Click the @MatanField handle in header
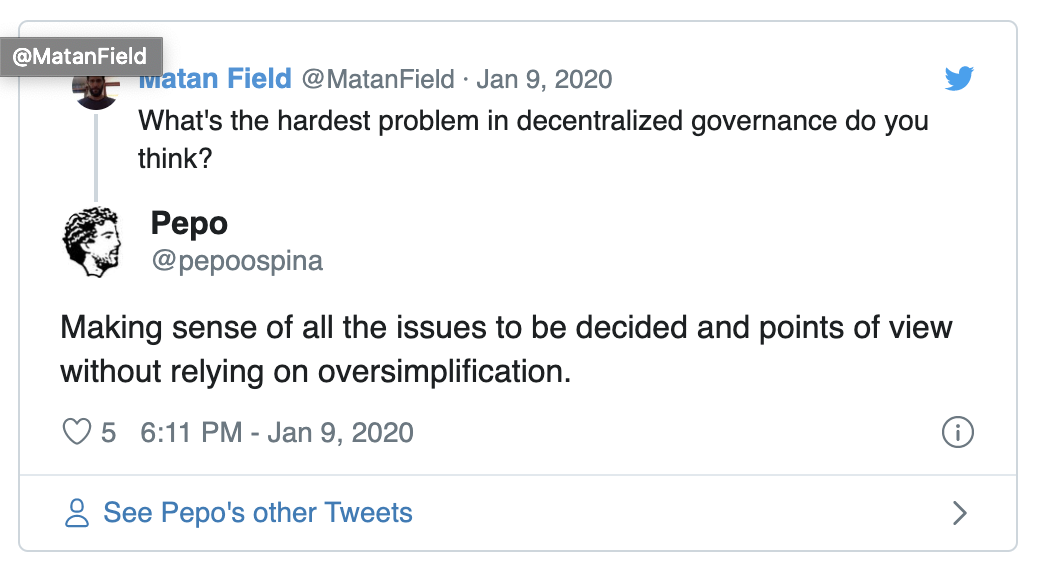 point(378,79)
